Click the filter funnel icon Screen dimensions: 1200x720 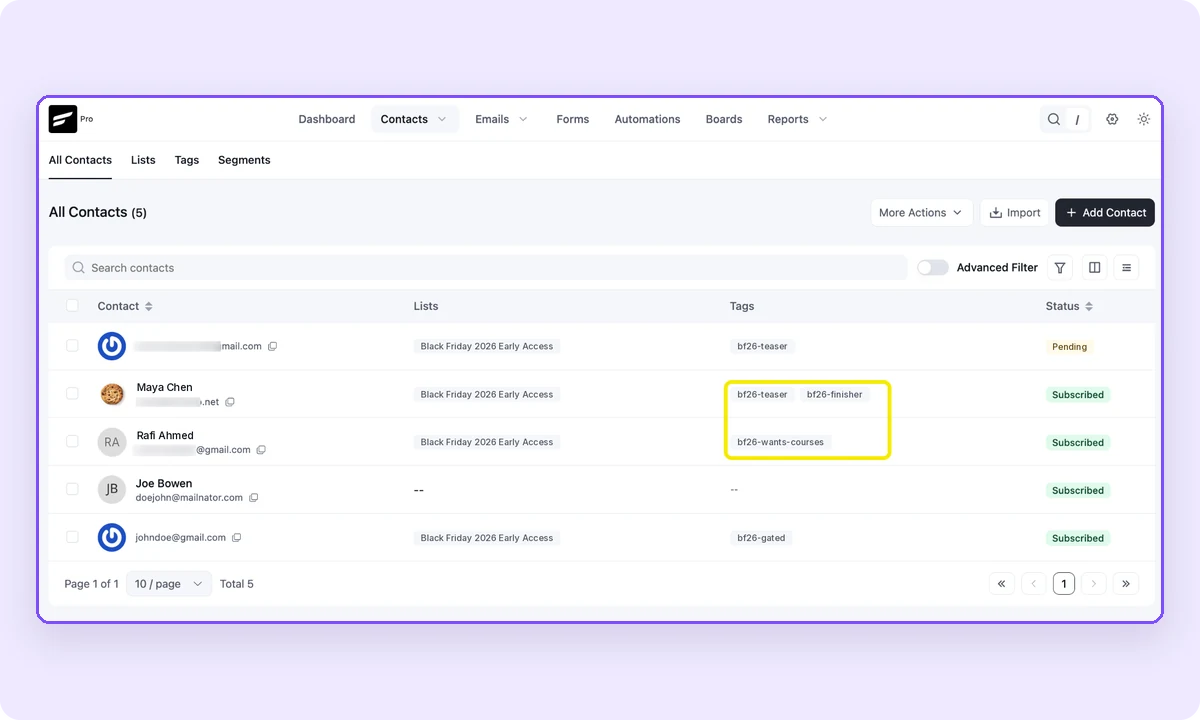coord(1060,268)
